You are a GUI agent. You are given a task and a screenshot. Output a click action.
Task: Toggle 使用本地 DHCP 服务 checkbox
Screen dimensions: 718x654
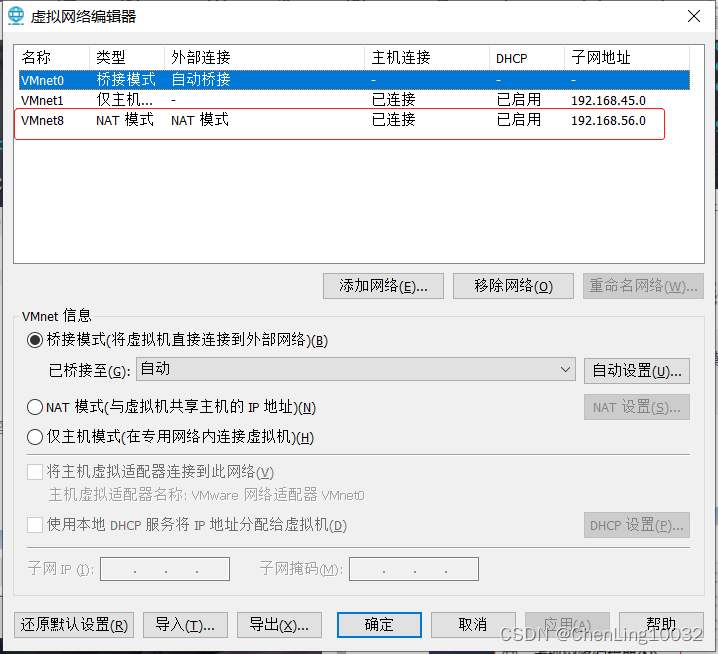tap(35, 525)
